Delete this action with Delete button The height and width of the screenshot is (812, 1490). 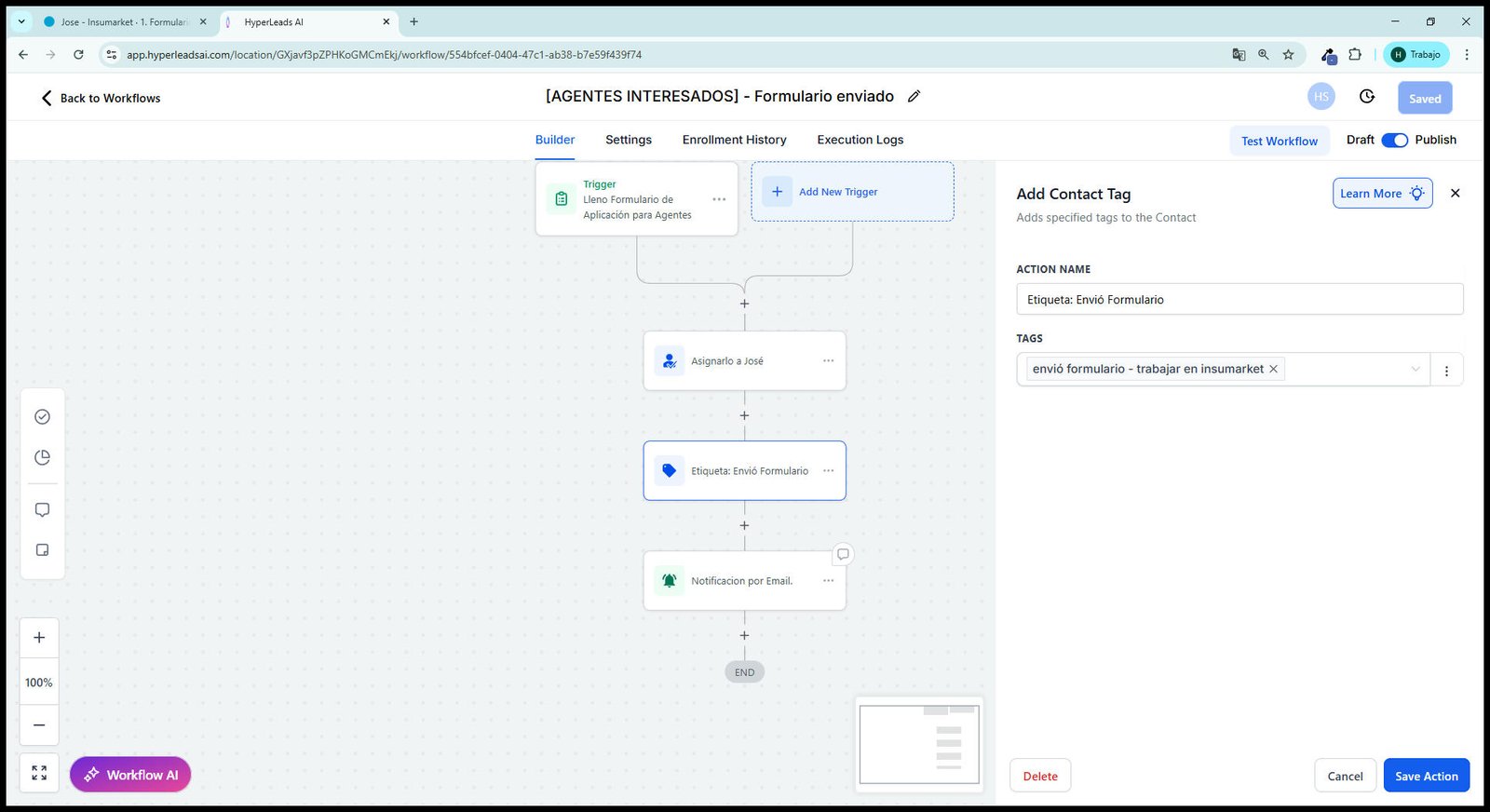pos(1040,776)
